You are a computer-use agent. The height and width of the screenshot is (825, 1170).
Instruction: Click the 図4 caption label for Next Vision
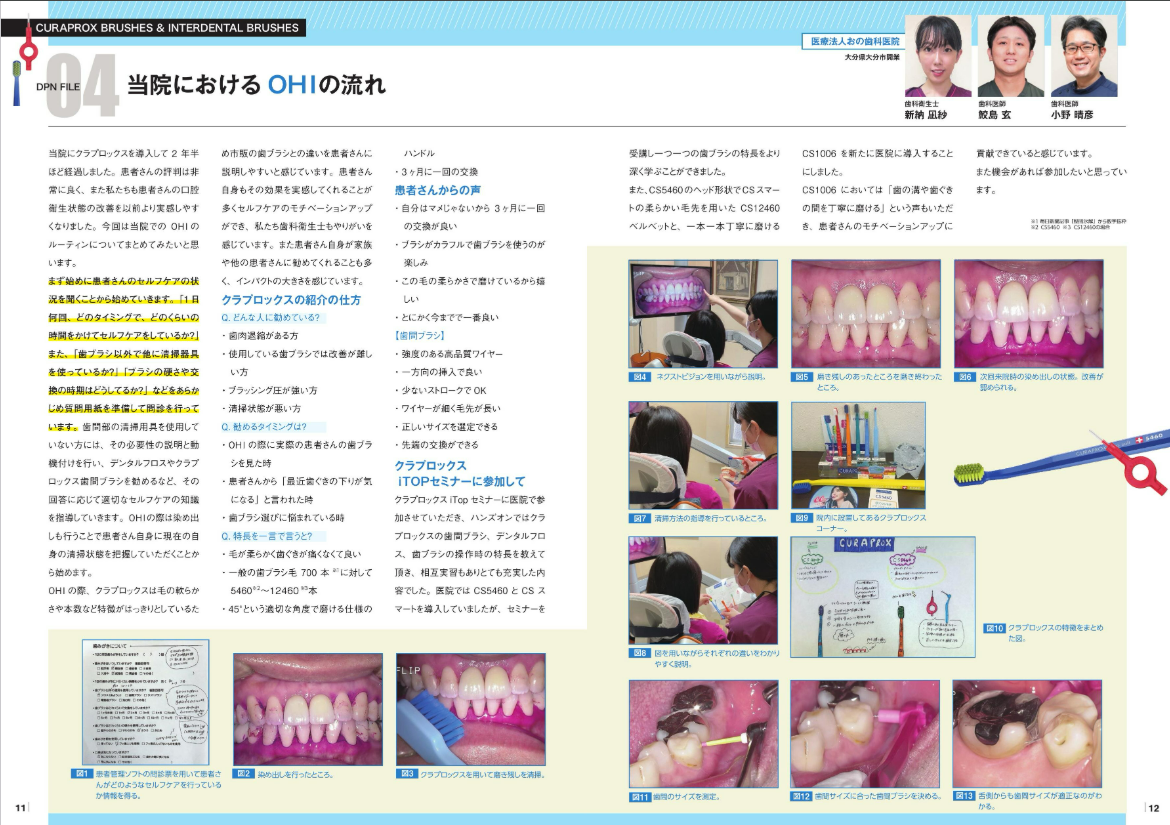(640, 377)
